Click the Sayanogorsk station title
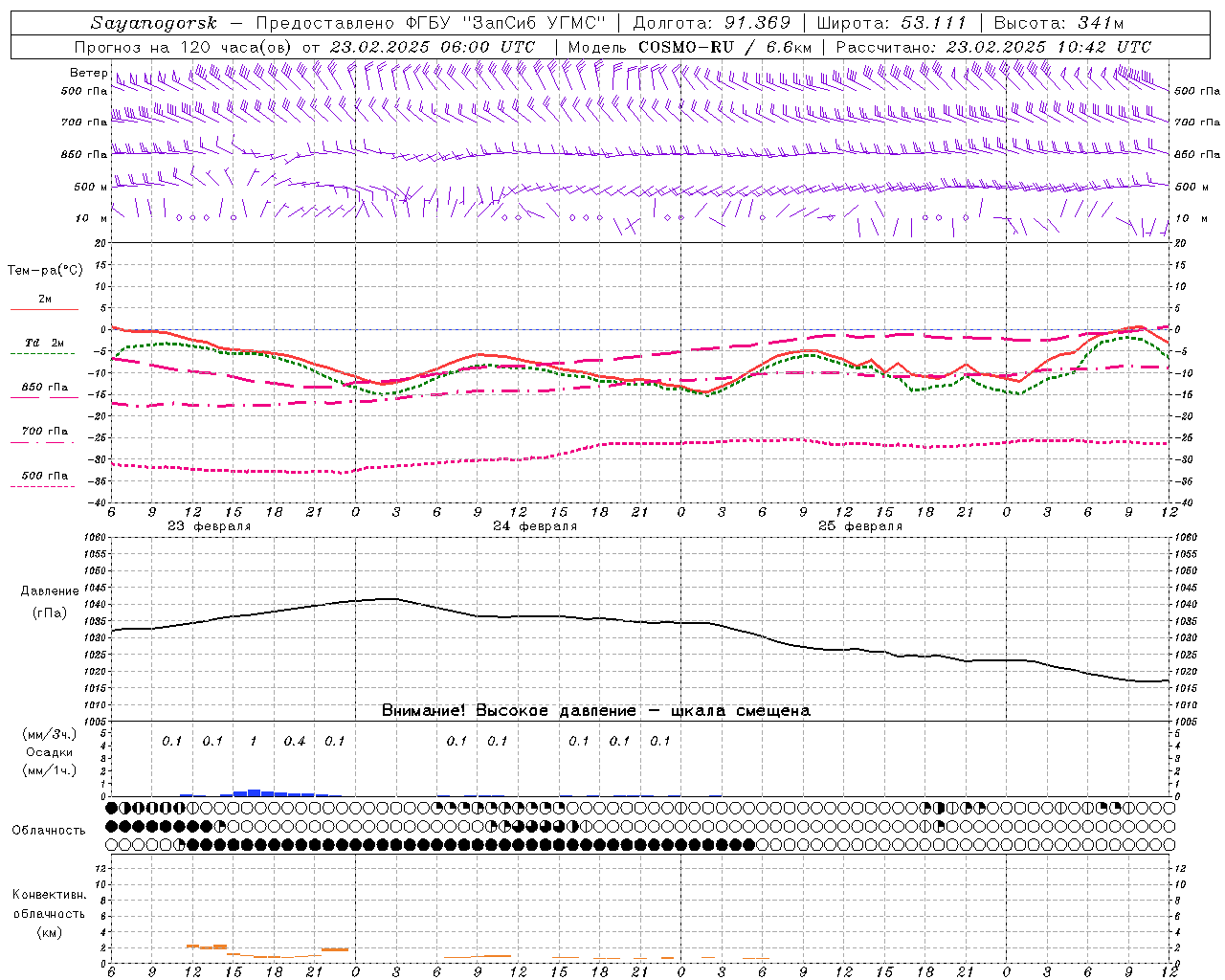This screenshot has width=1225, height=980. coord(154,22)
